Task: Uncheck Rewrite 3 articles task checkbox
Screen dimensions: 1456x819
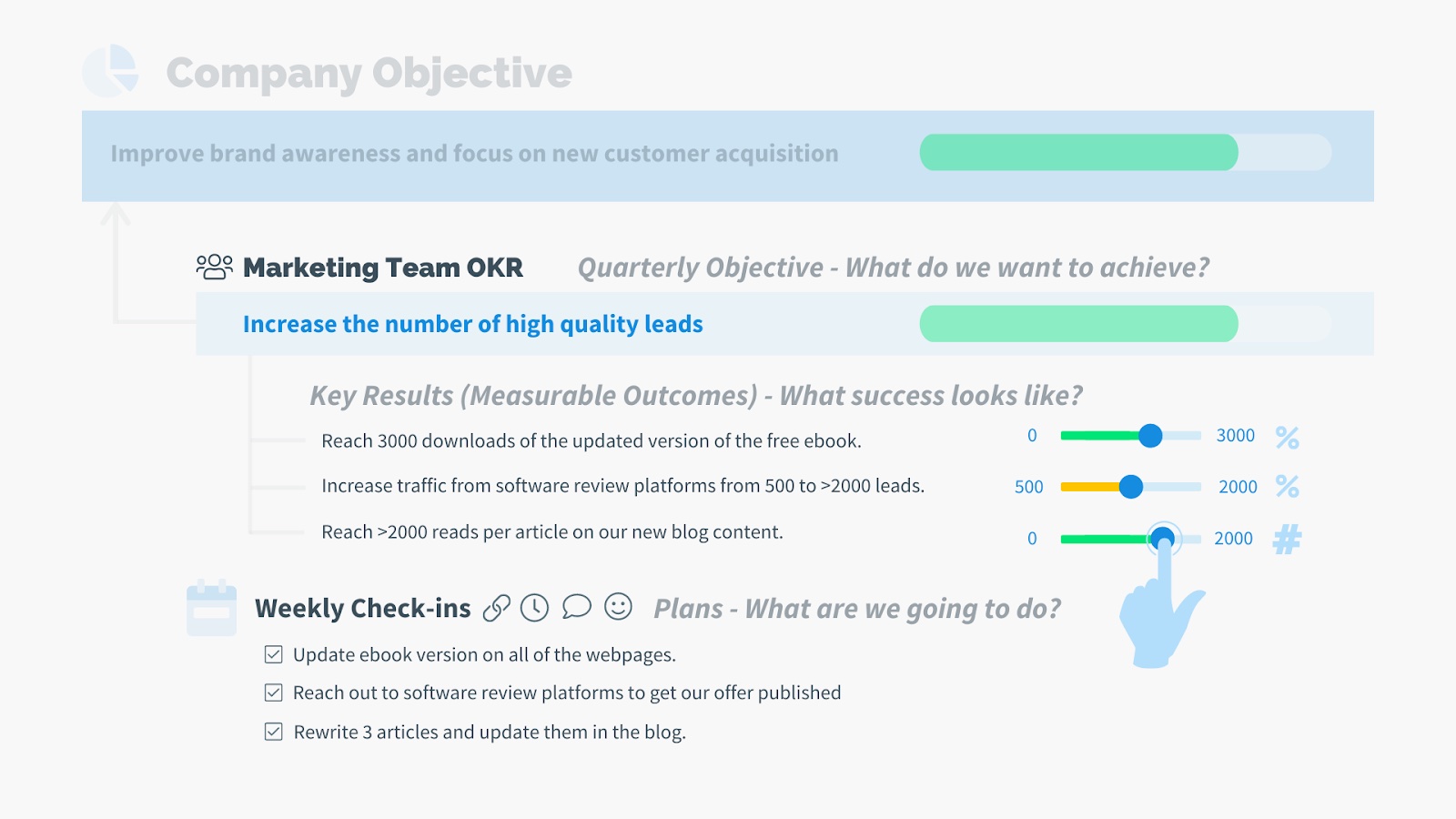Action: click(273, 732)
